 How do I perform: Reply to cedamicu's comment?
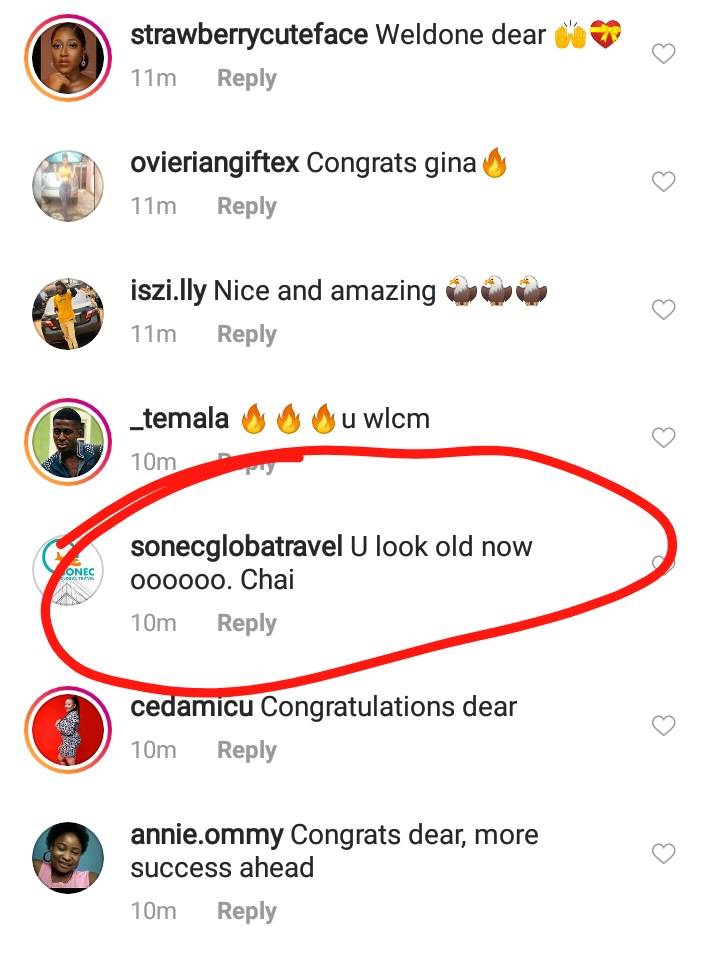tap(246, 750)
